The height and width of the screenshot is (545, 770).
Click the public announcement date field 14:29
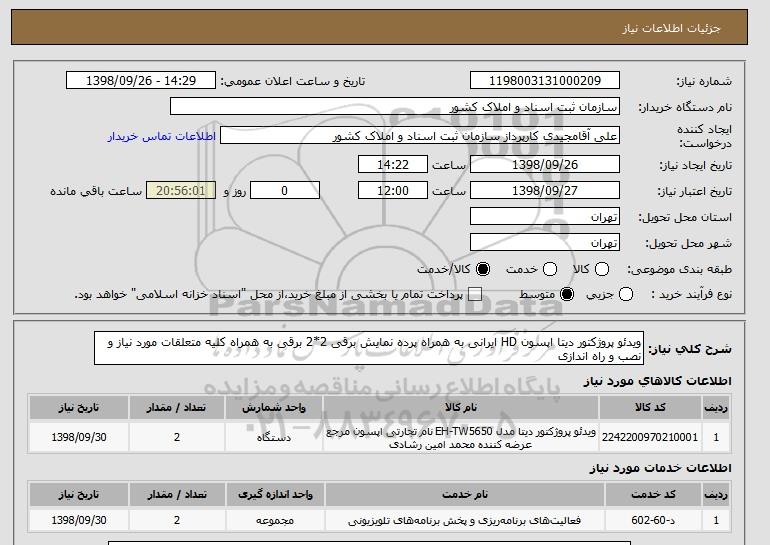coord(141,81)
